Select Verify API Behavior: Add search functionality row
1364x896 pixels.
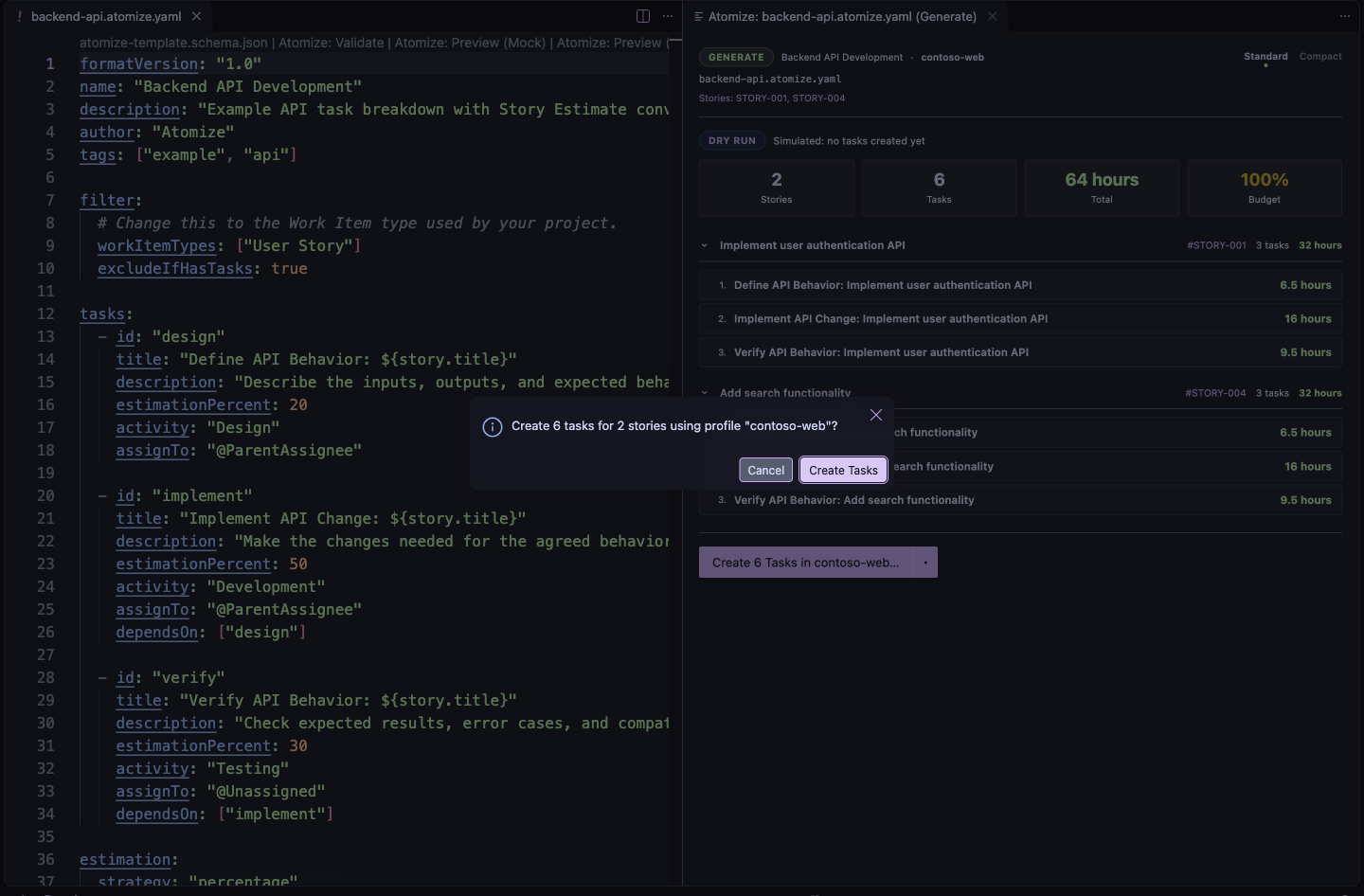1020,500
